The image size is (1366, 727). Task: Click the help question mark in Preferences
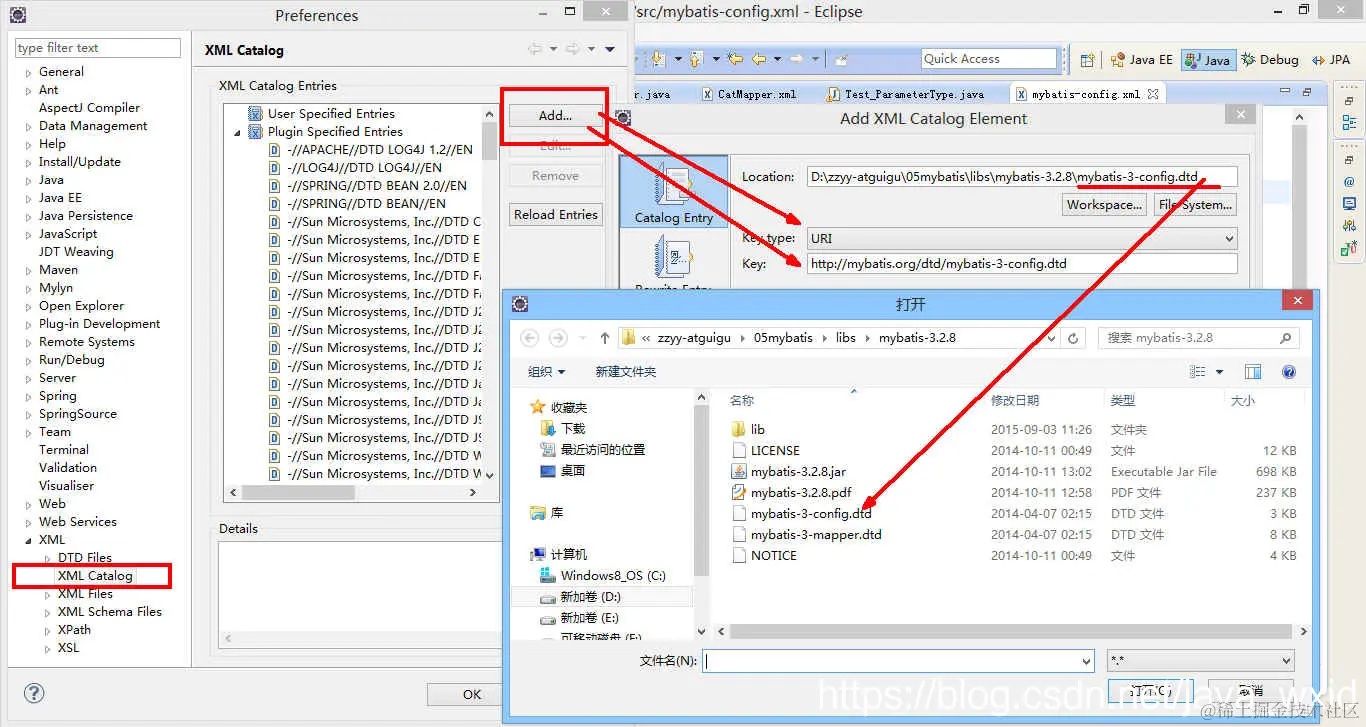tap(34, 693)
